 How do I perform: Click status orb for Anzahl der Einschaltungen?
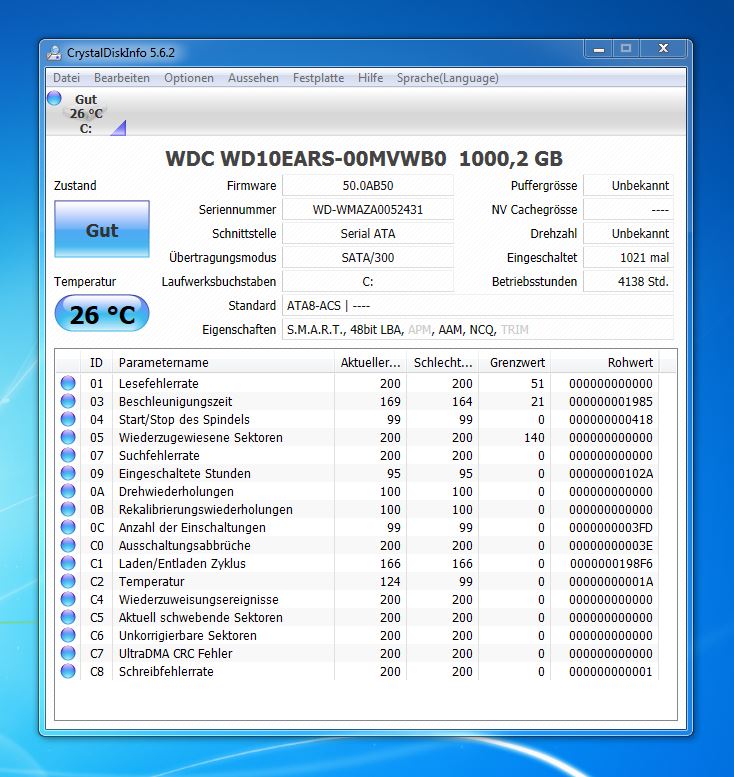(68, 527)
